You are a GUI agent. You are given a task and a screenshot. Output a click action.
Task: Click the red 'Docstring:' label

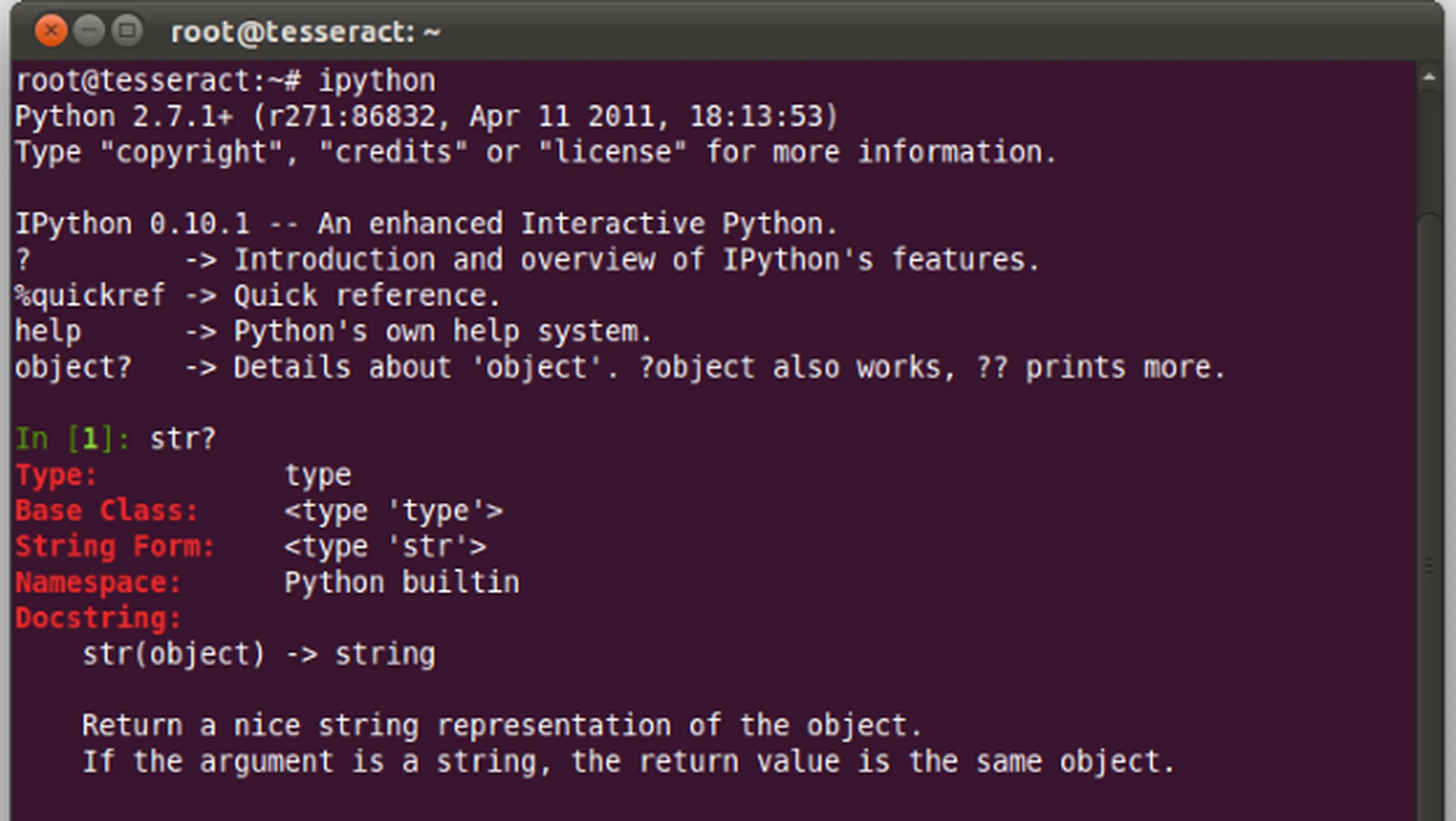(98, 618)
